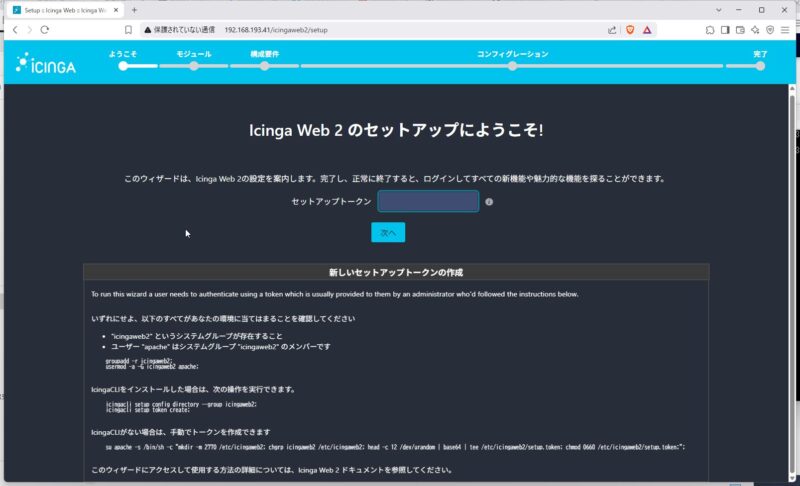Click the Icinga Web 2 のセットアップにようこそ title
800x486 pixels.
[x=396, y=131]
